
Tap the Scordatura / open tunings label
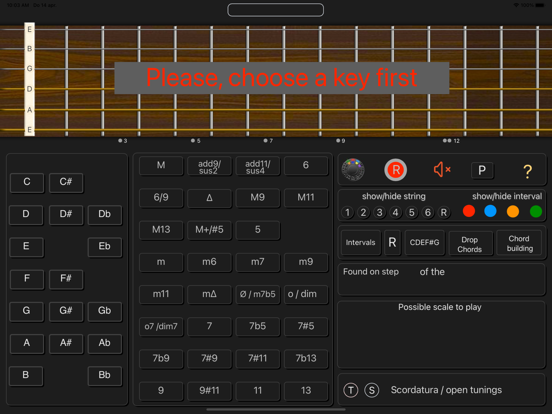click(446, 390)
